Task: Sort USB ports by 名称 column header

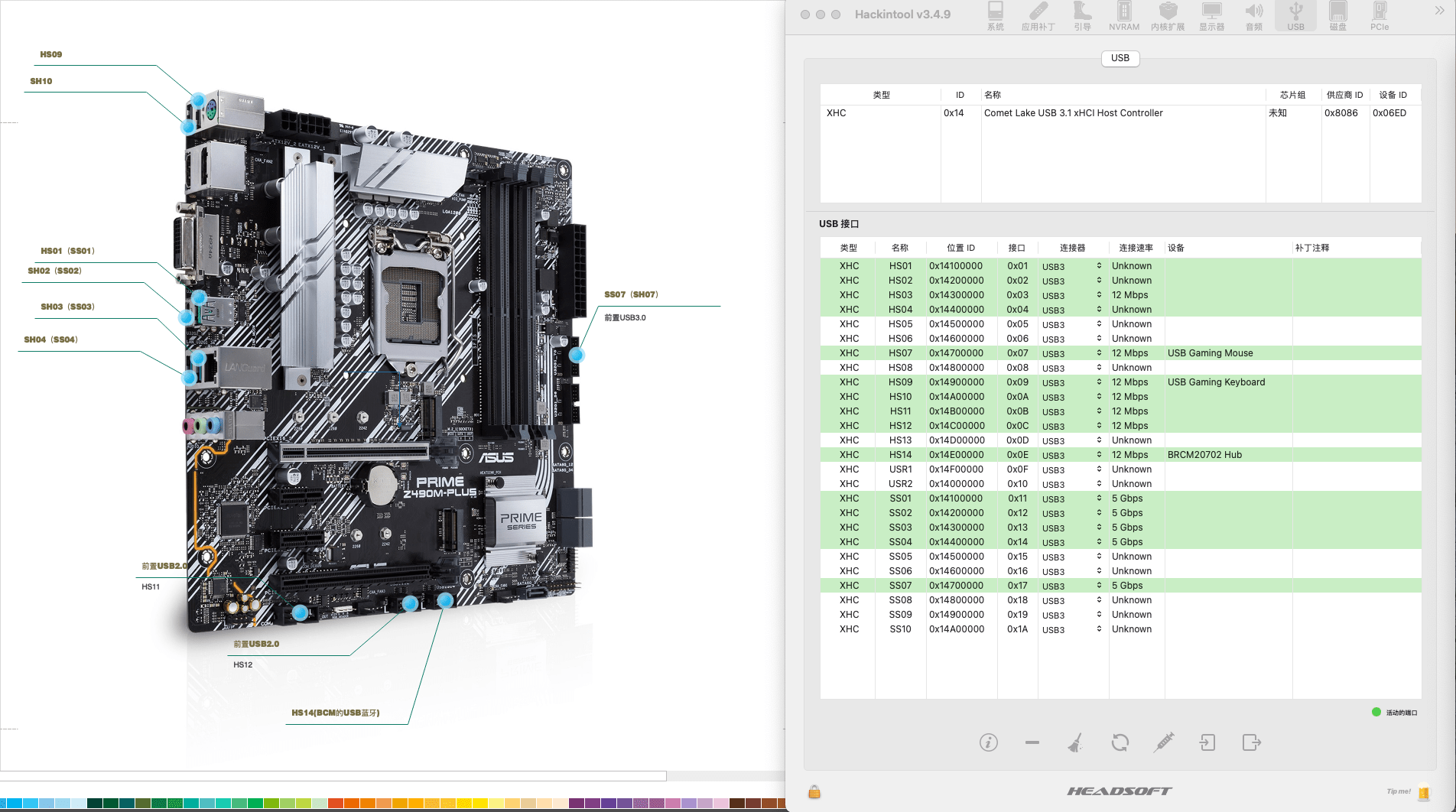Action: point(900,248)
